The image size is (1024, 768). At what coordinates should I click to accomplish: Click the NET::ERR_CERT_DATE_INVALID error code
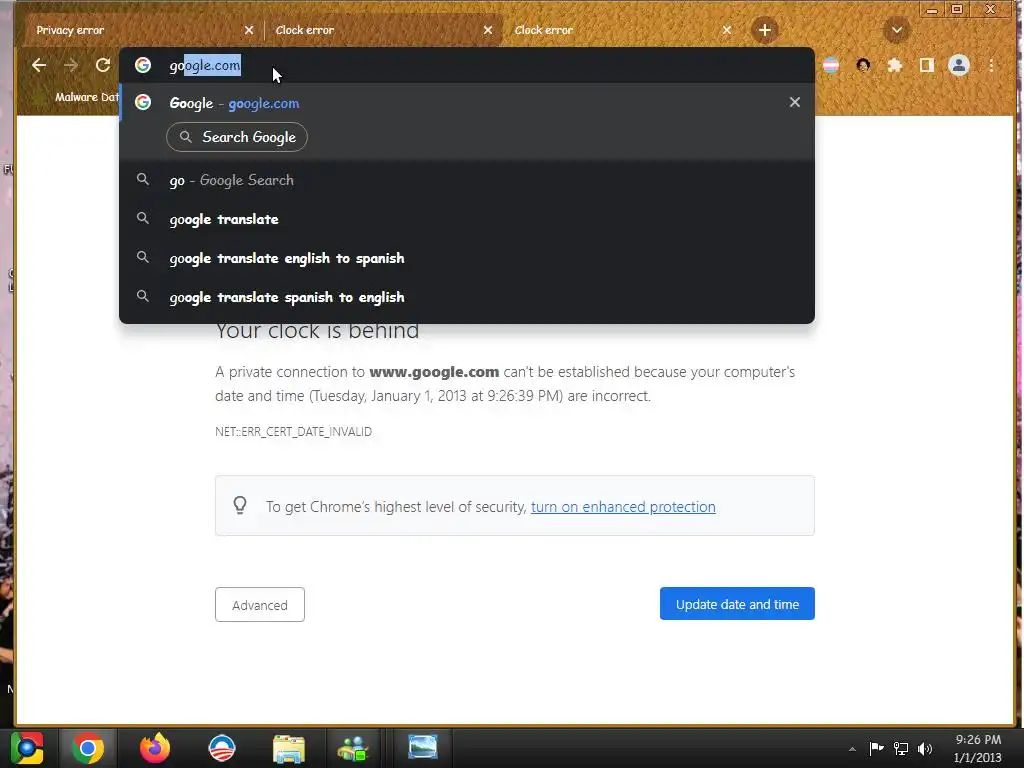[x=293, y=432]
